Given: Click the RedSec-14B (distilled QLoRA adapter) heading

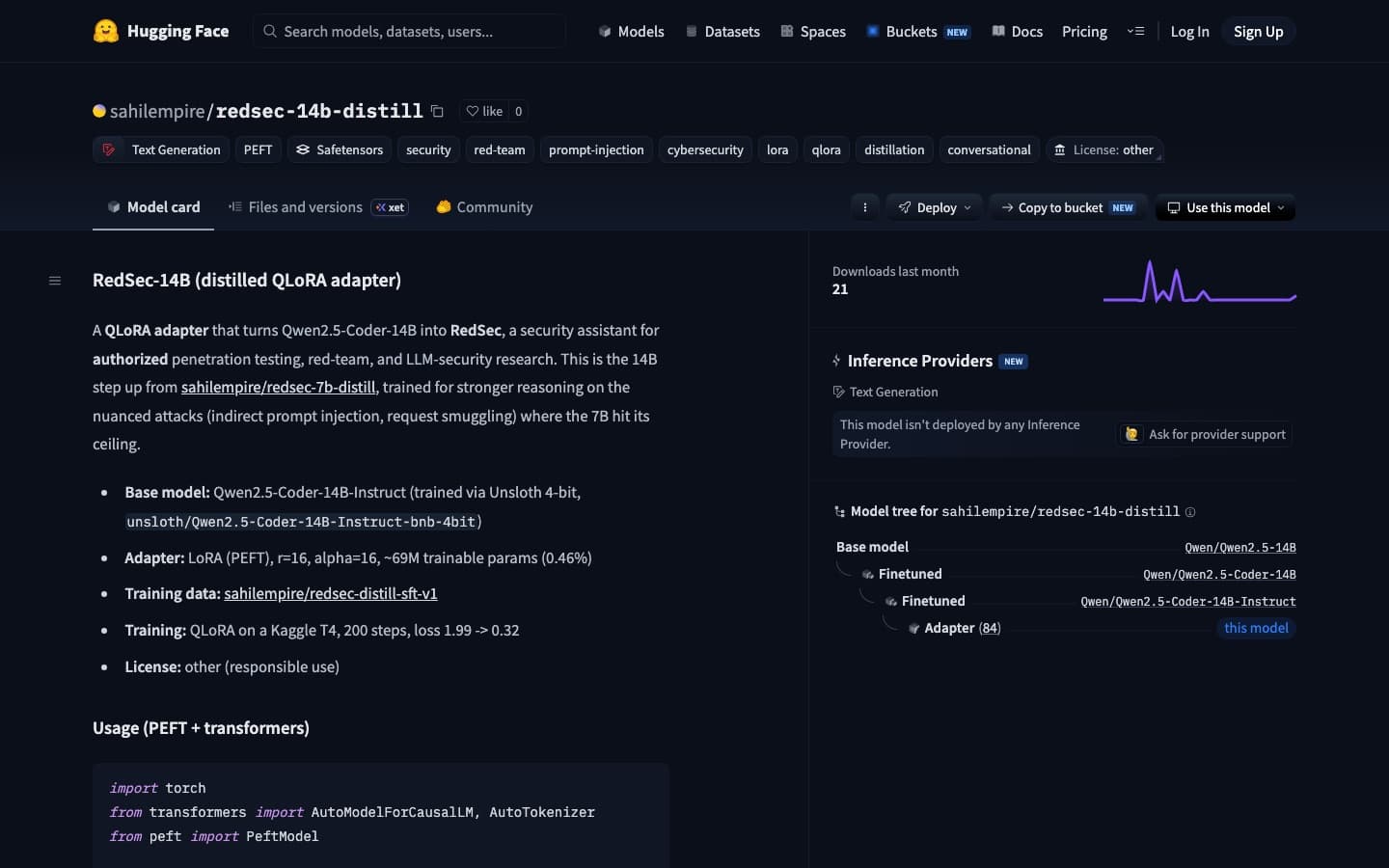Looking at the screenshot, I should (x=247, y=281).
